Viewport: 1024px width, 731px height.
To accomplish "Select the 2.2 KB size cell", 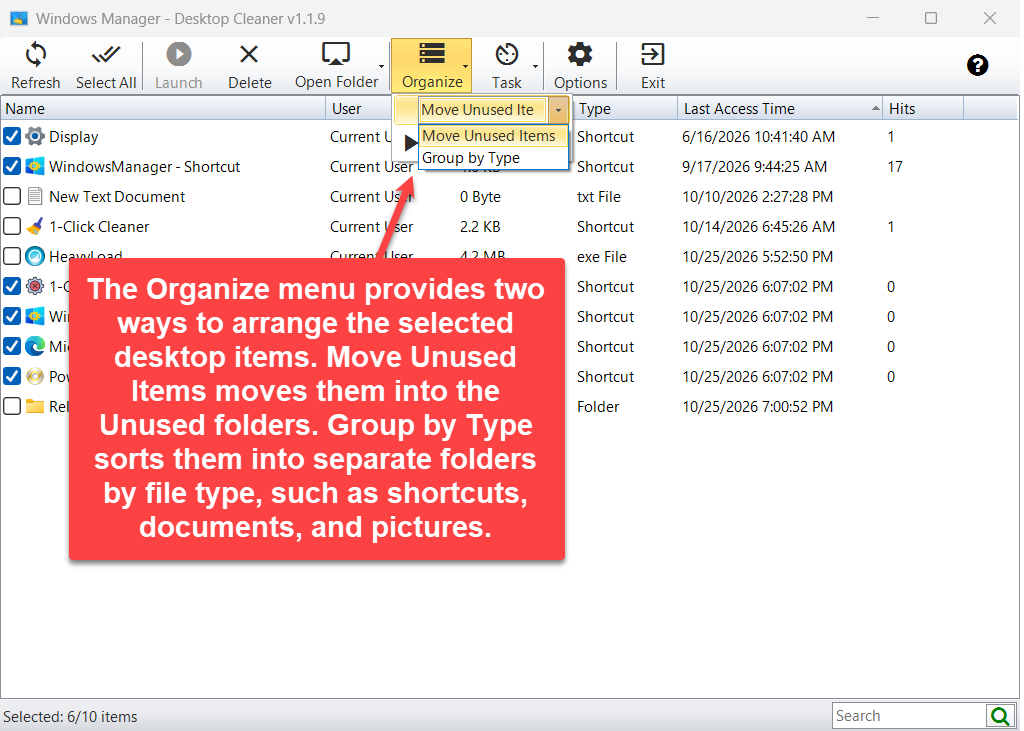I will point(480,227).
